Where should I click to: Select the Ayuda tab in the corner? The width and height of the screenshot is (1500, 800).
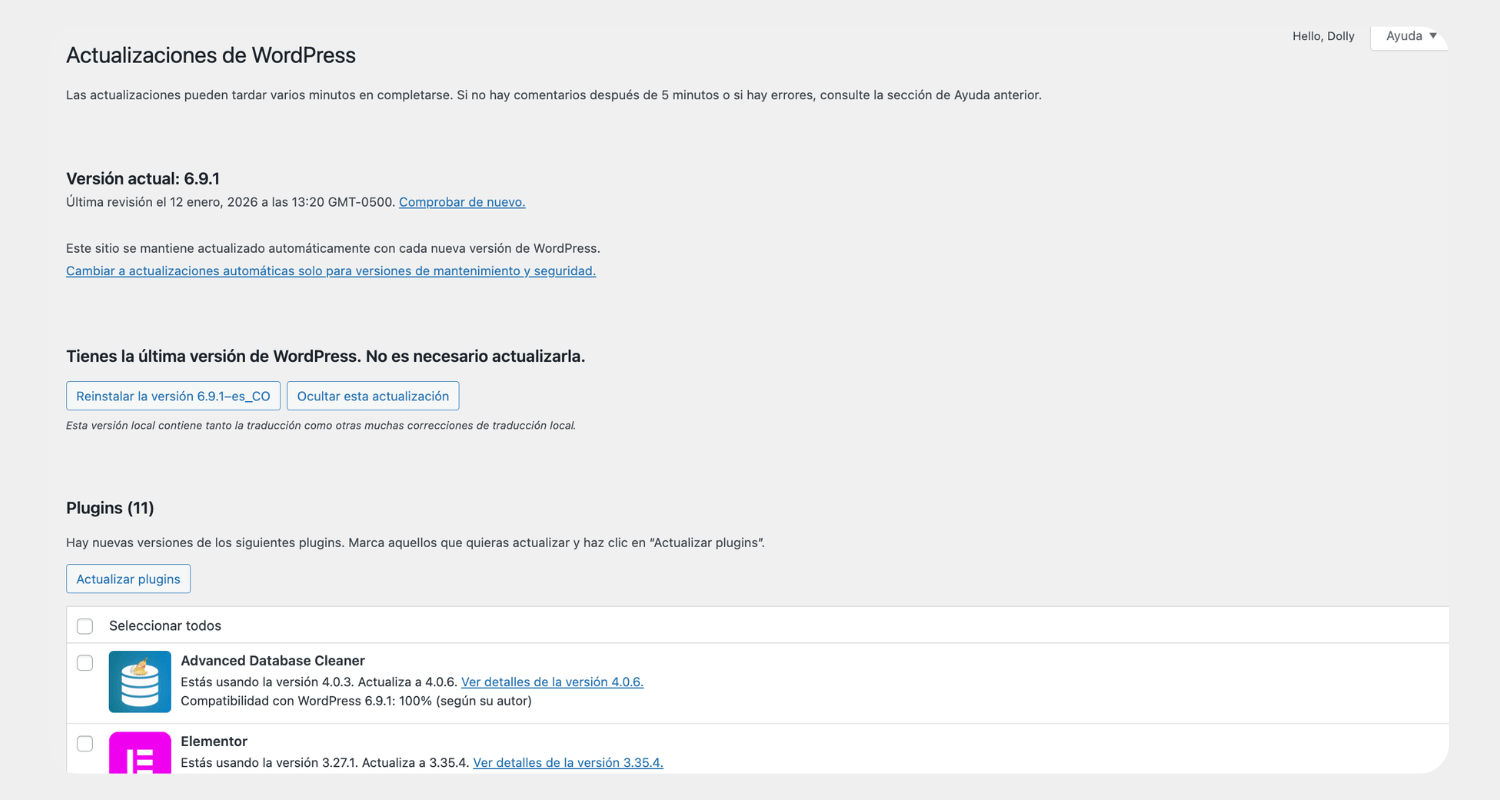click(1408, 36)
